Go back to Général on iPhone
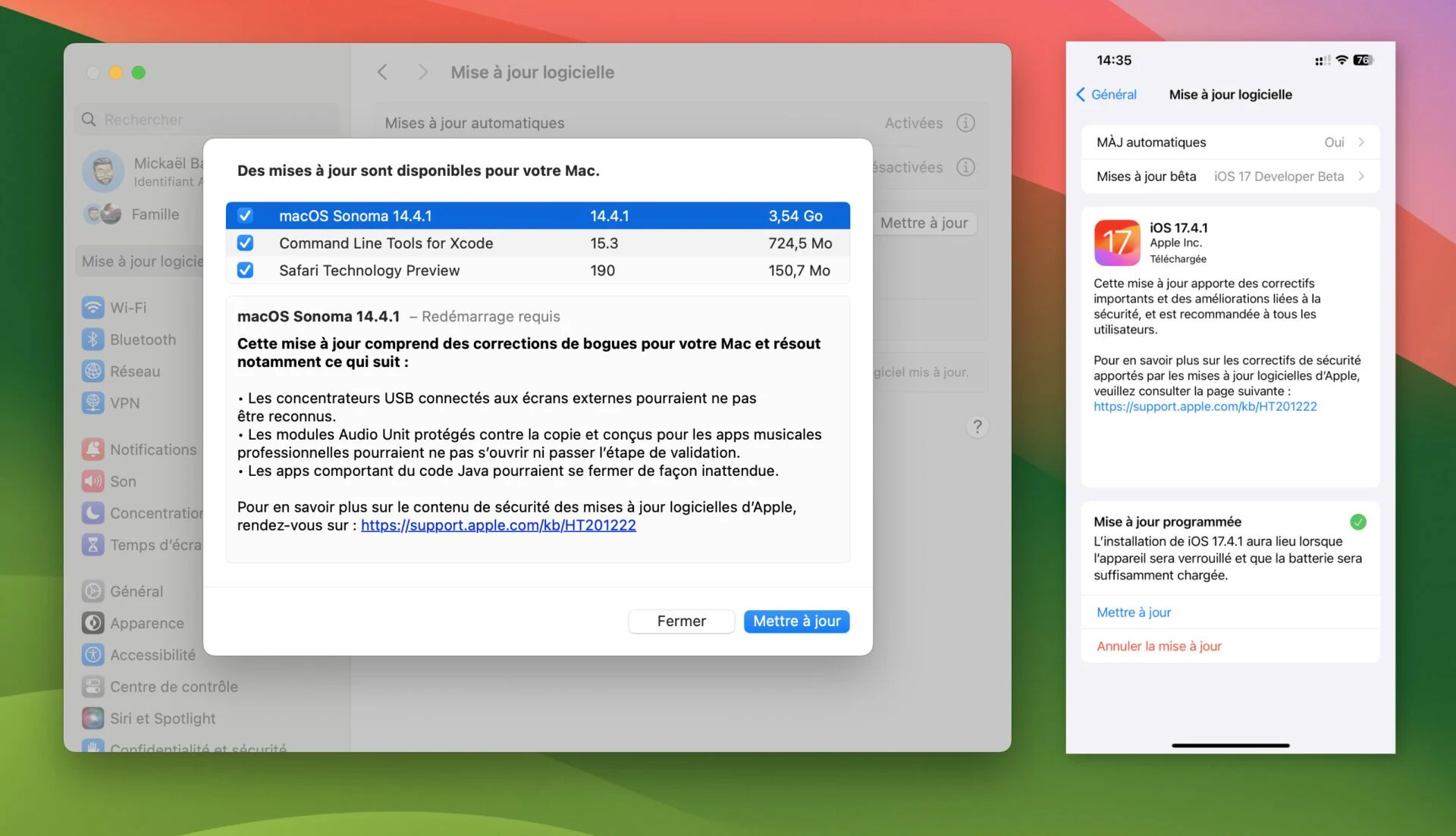Screen dimensions: 1456x836 [x=1106, y=95]
